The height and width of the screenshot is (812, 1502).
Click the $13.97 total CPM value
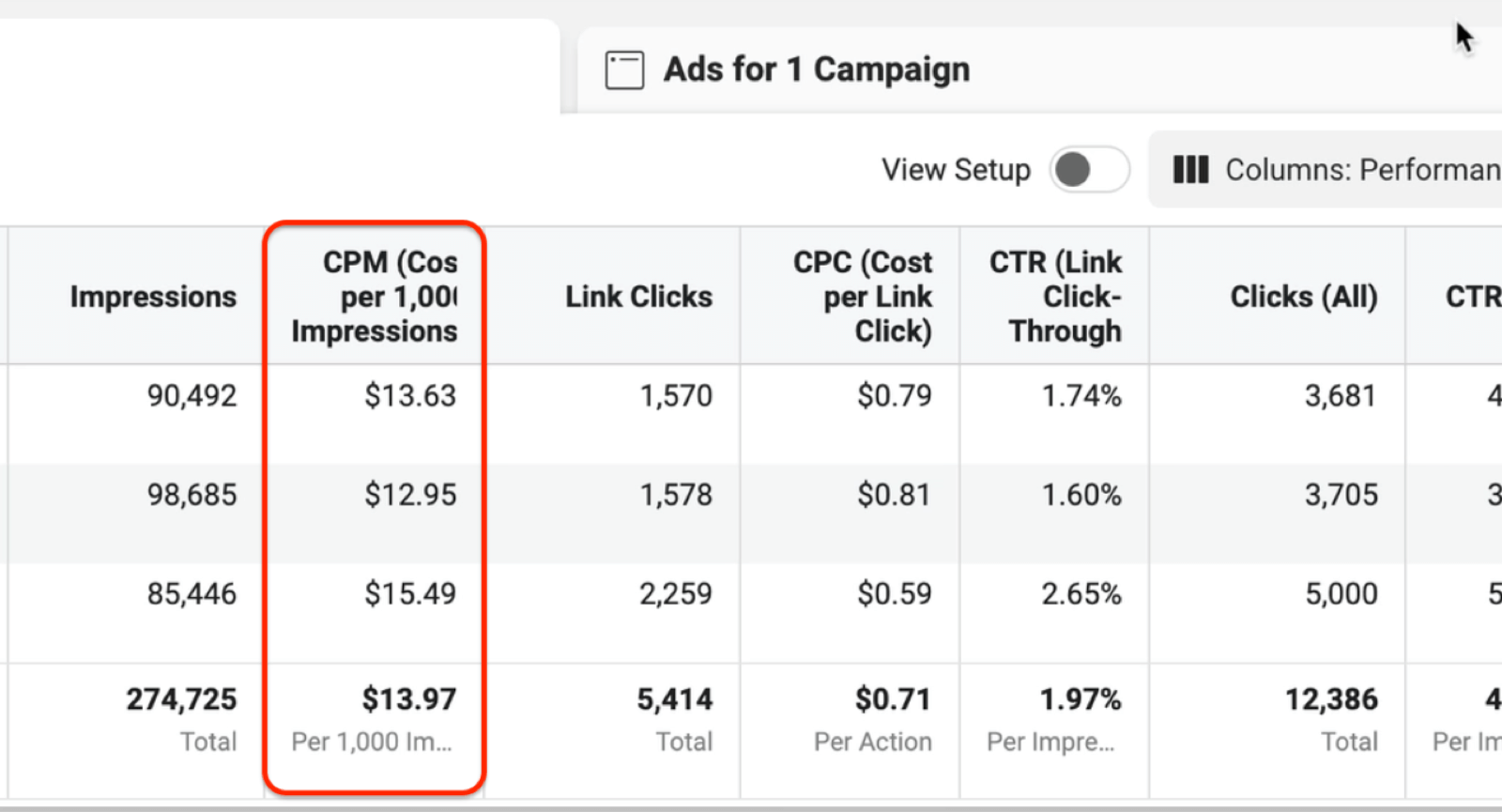tap(409, 699)
